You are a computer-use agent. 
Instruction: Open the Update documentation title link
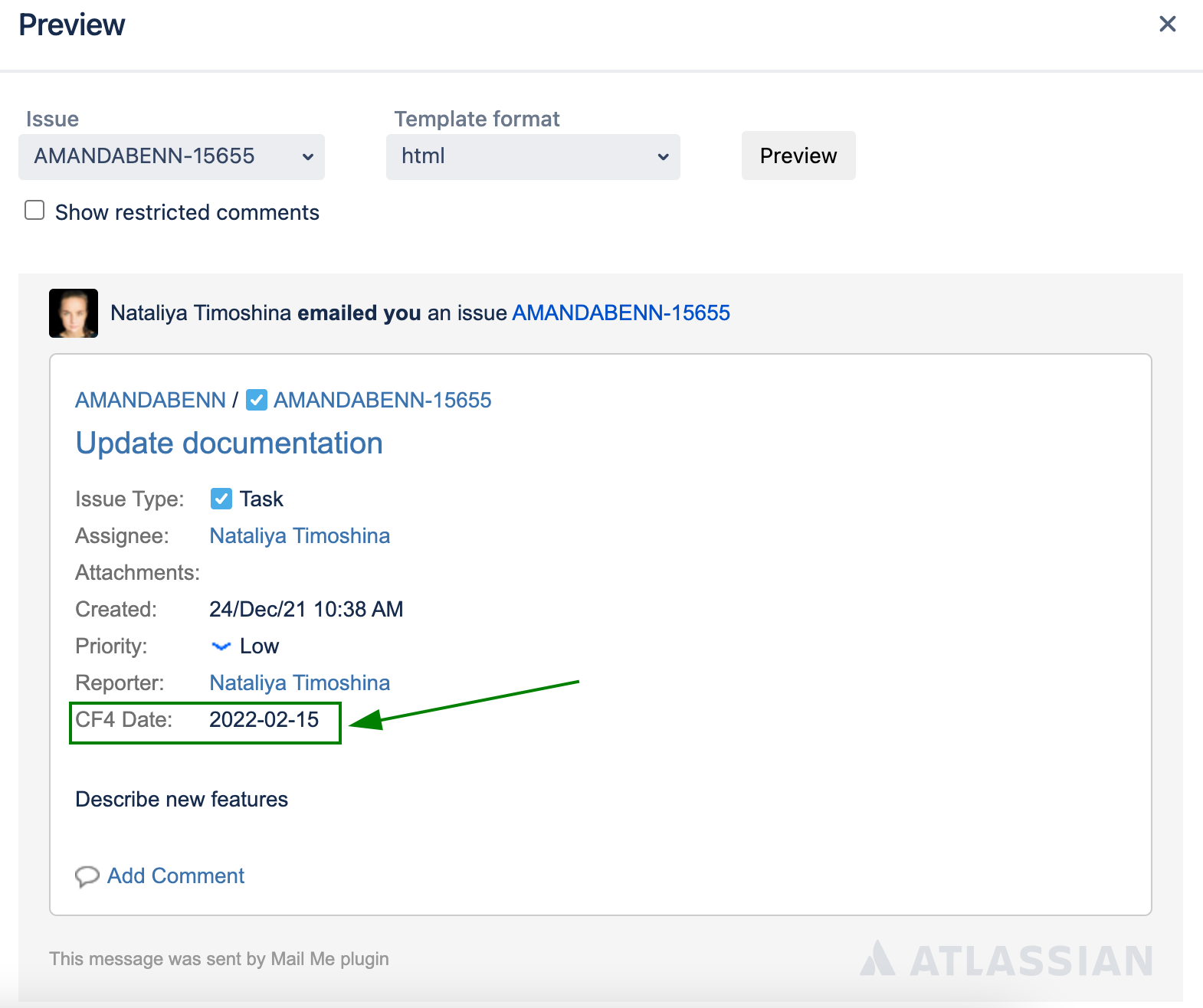tap(229, 443)
